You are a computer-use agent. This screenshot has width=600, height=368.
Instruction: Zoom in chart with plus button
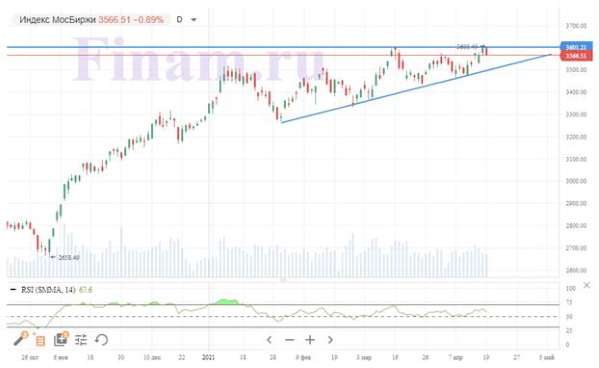click(310, 340)
